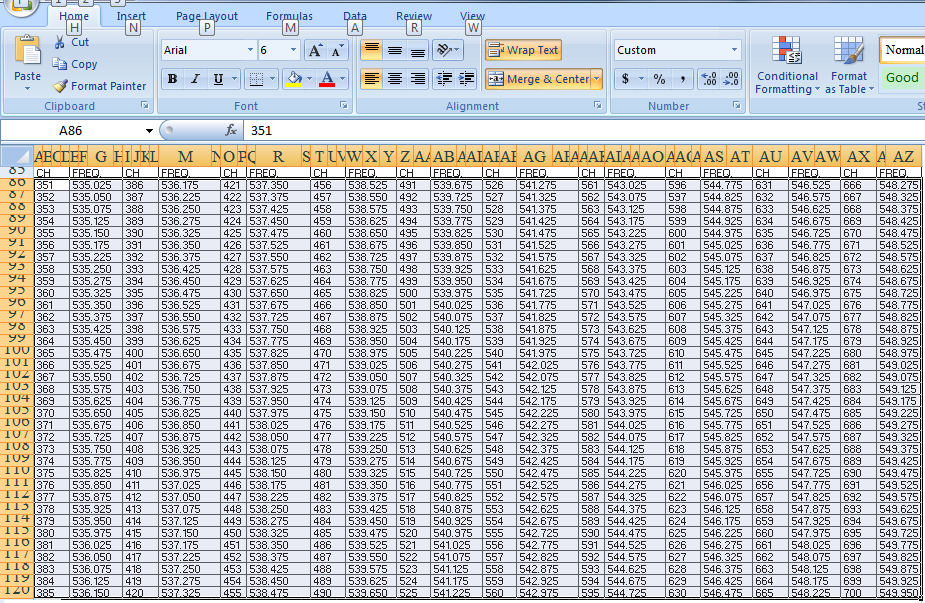Click formula bar showing 351
This screenshot has height=603, width=925.
[x=584, y=130]
